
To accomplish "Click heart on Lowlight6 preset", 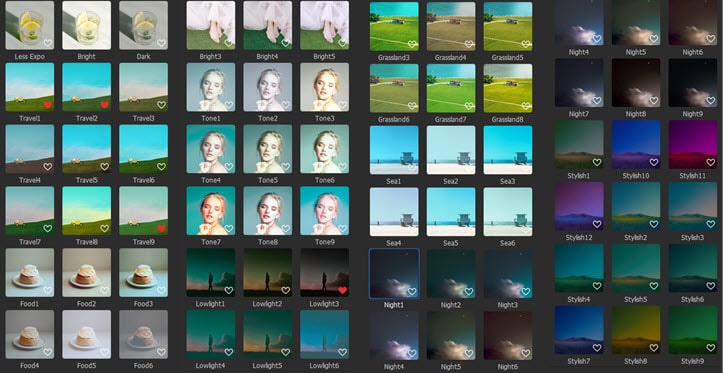I will click(x=342, y=352).
